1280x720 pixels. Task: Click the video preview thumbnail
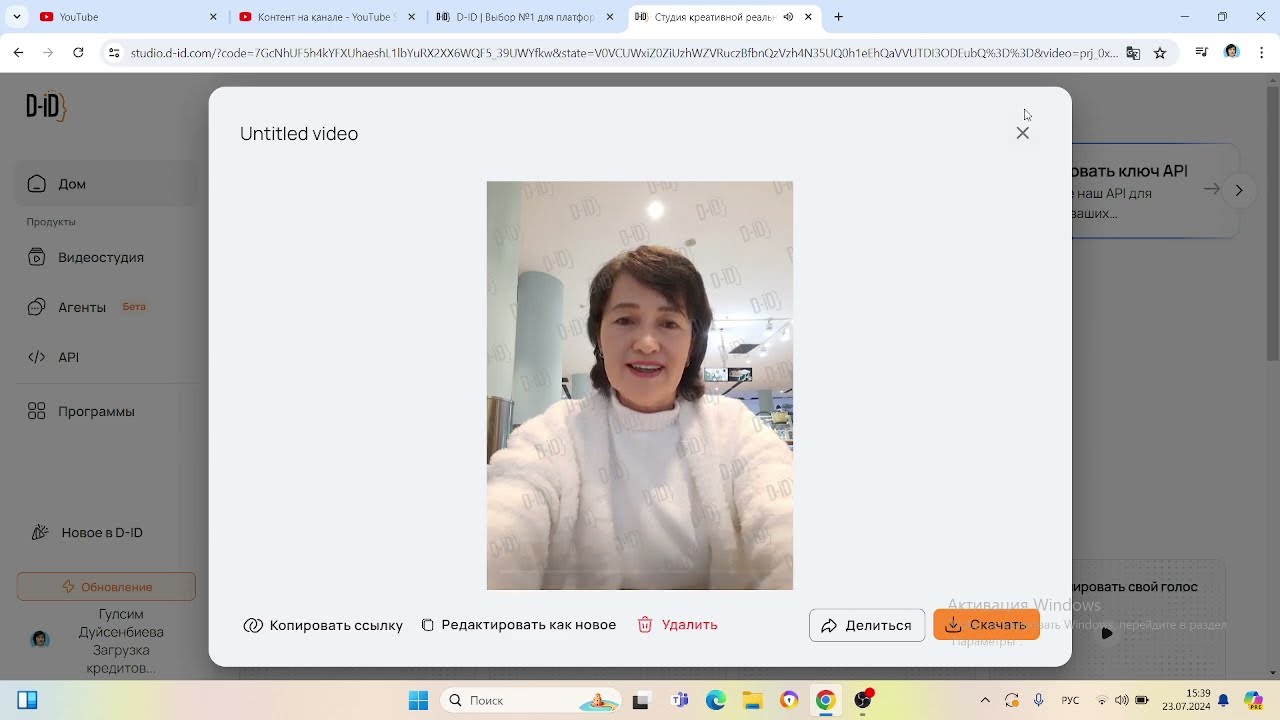click(640, 385)
